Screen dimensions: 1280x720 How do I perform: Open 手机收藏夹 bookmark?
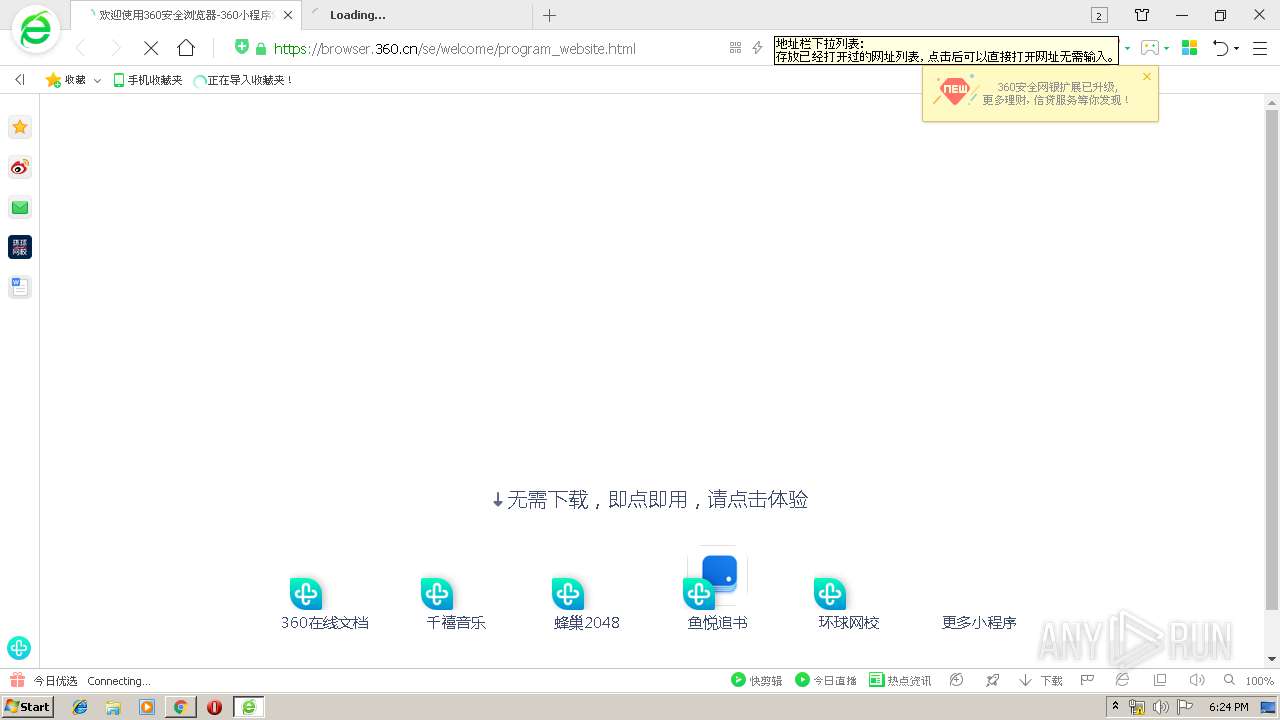148,80
